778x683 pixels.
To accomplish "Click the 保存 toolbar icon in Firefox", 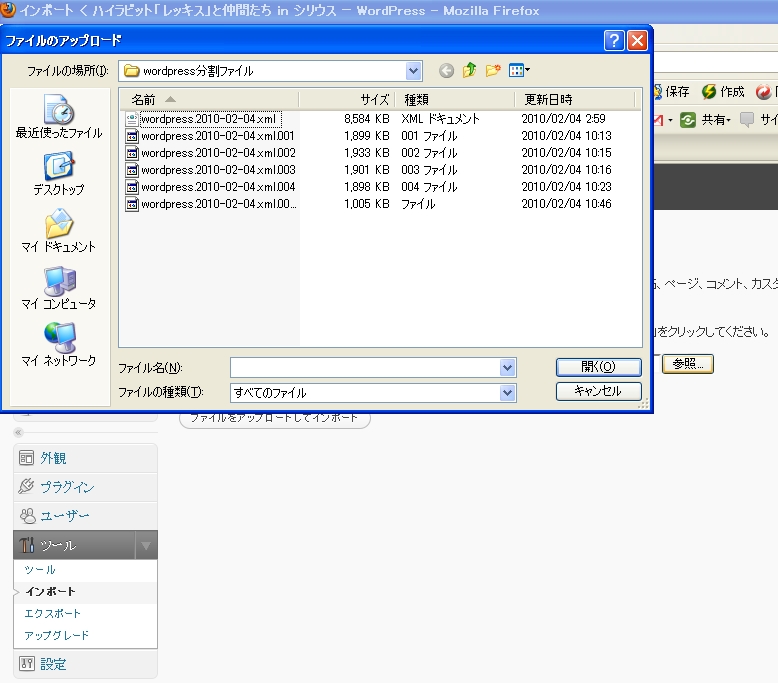I will [658, 92].
